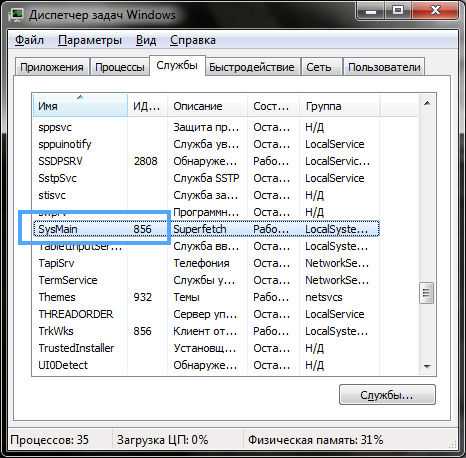Select the Themes service row

(206, 297)
